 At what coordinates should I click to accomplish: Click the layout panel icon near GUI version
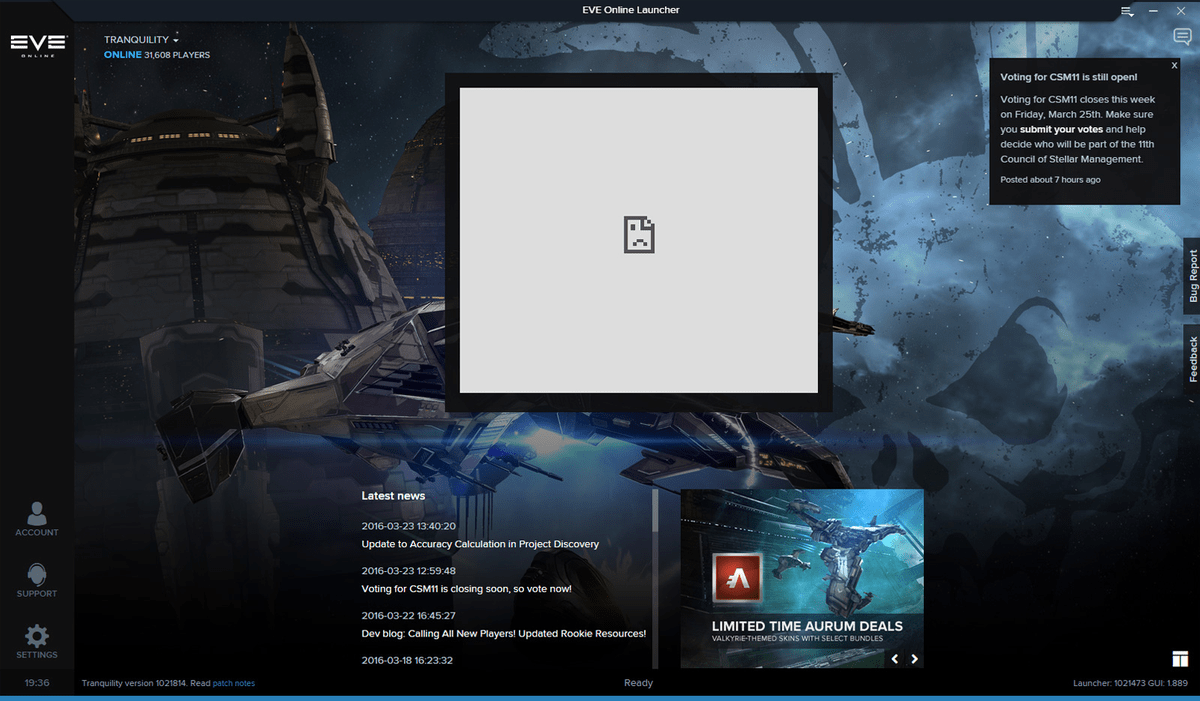(x=1179, y=658)
